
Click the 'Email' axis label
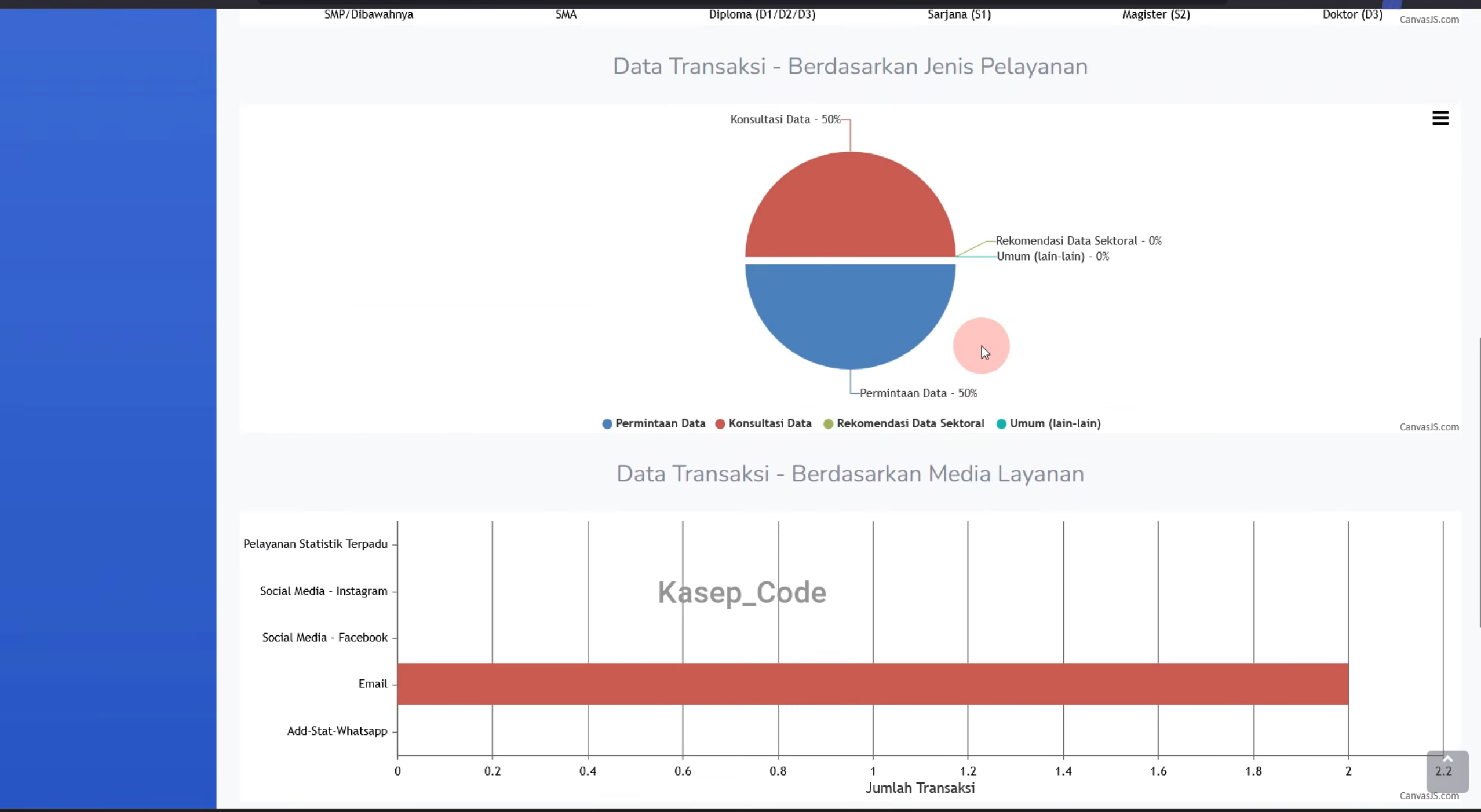coord(373,684)
